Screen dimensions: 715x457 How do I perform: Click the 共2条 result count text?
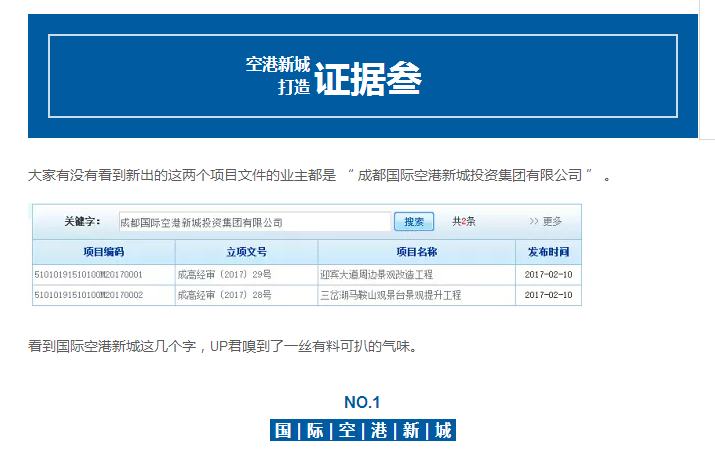tap(464, 221)
